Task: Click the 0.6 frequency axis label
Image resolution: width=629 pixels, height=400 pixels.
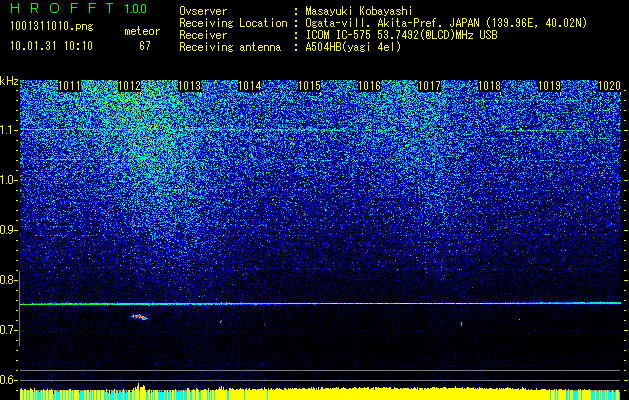Action: [8, 380]
